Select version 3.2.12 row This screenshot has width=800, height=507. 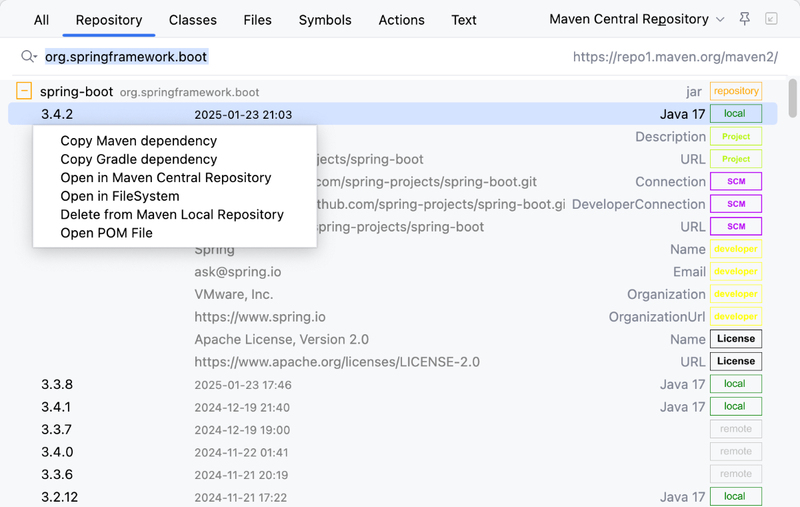[x=392, y=496]
